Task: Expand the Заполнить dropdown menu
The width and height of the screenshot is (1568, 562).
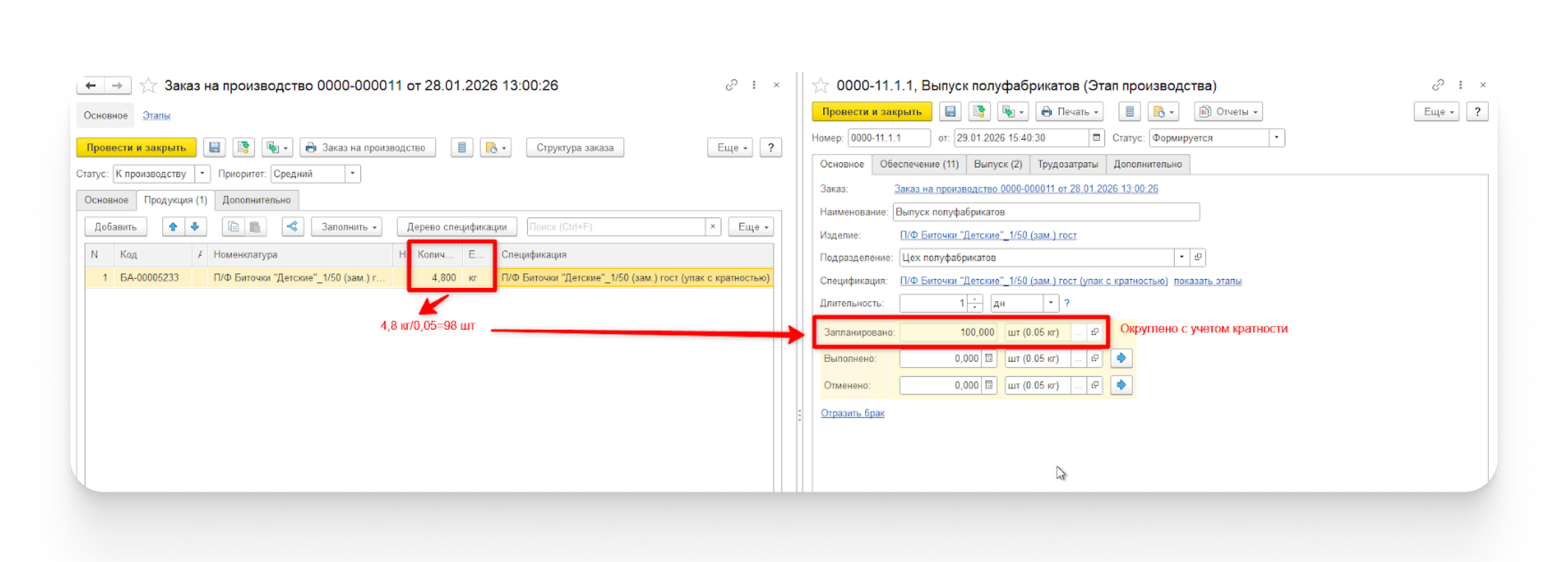Action: point(348,227)
